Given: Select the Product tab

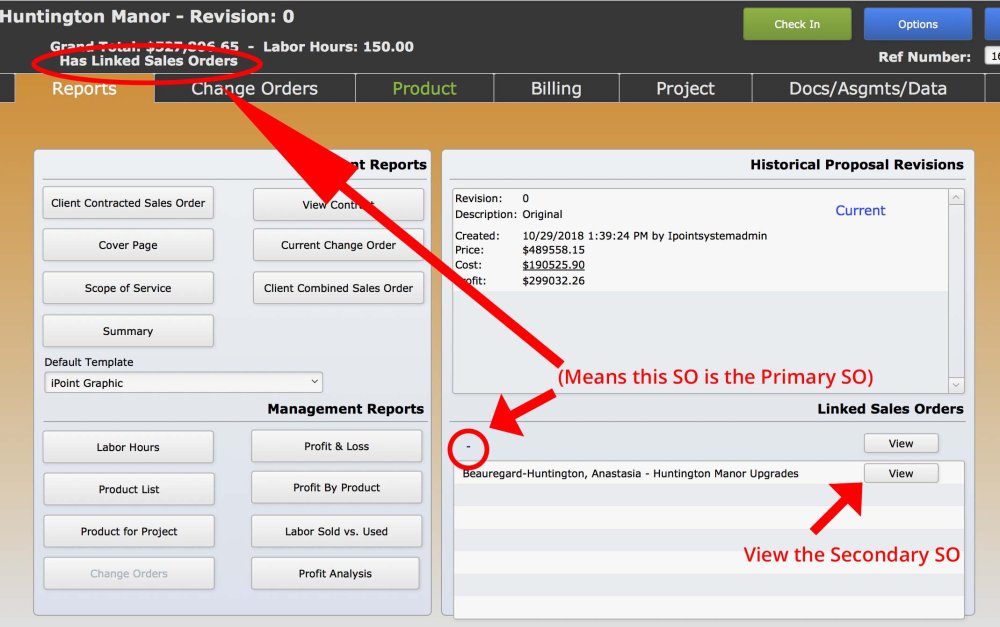Looking at the screenshot, I should [424, 89].
